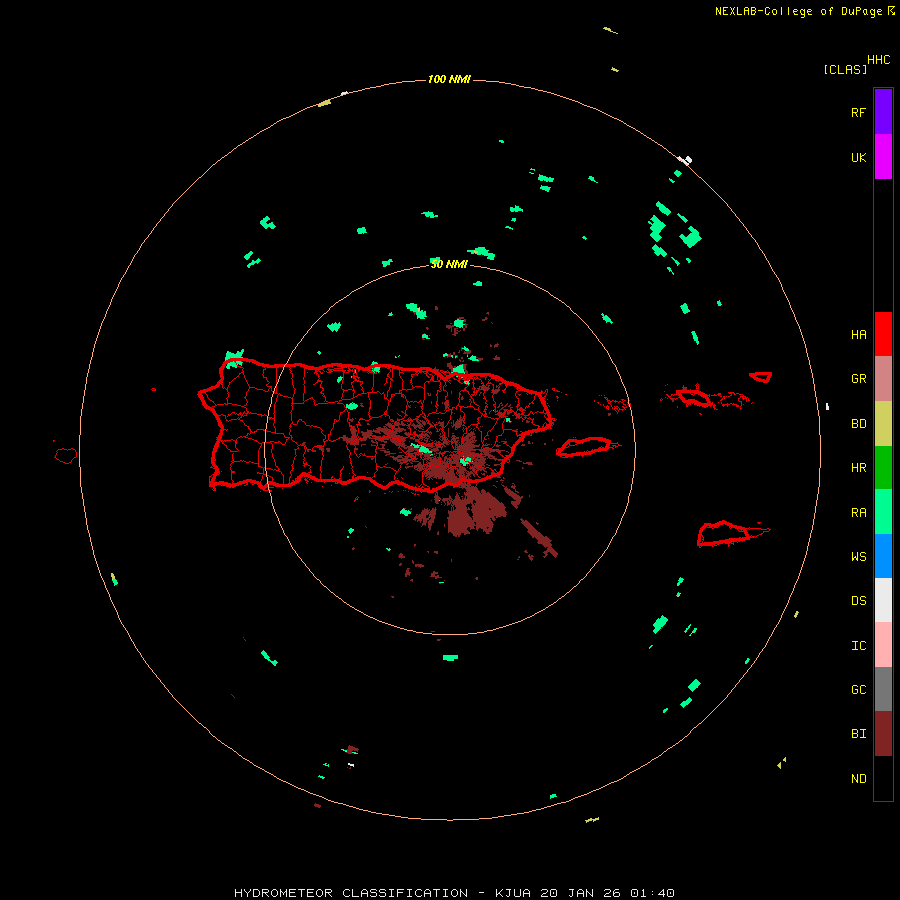Select the "BD" legend label text

[858, 424]
